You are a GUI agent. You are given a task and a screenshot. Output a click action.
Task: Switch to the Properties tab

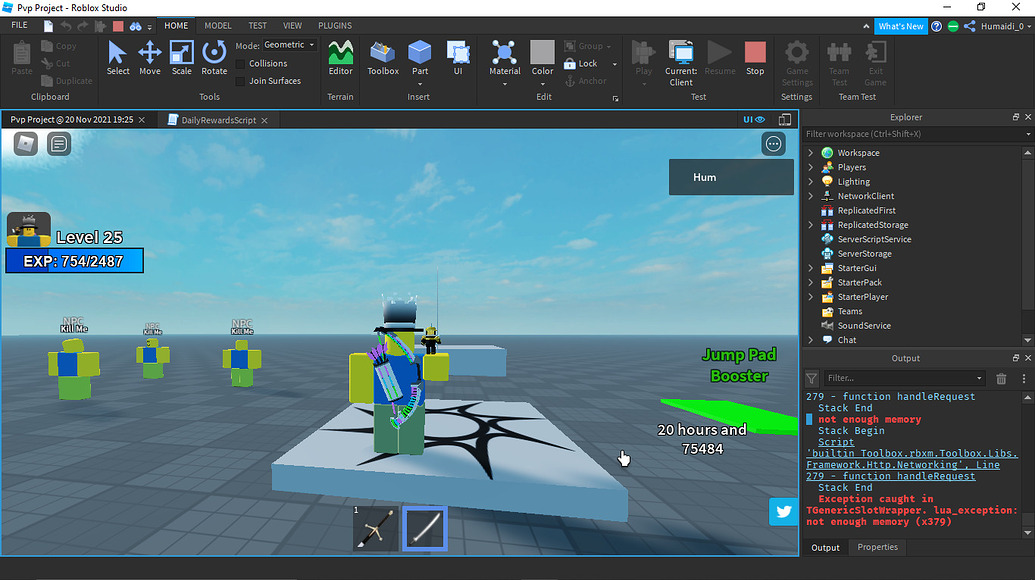click(877, 547)
